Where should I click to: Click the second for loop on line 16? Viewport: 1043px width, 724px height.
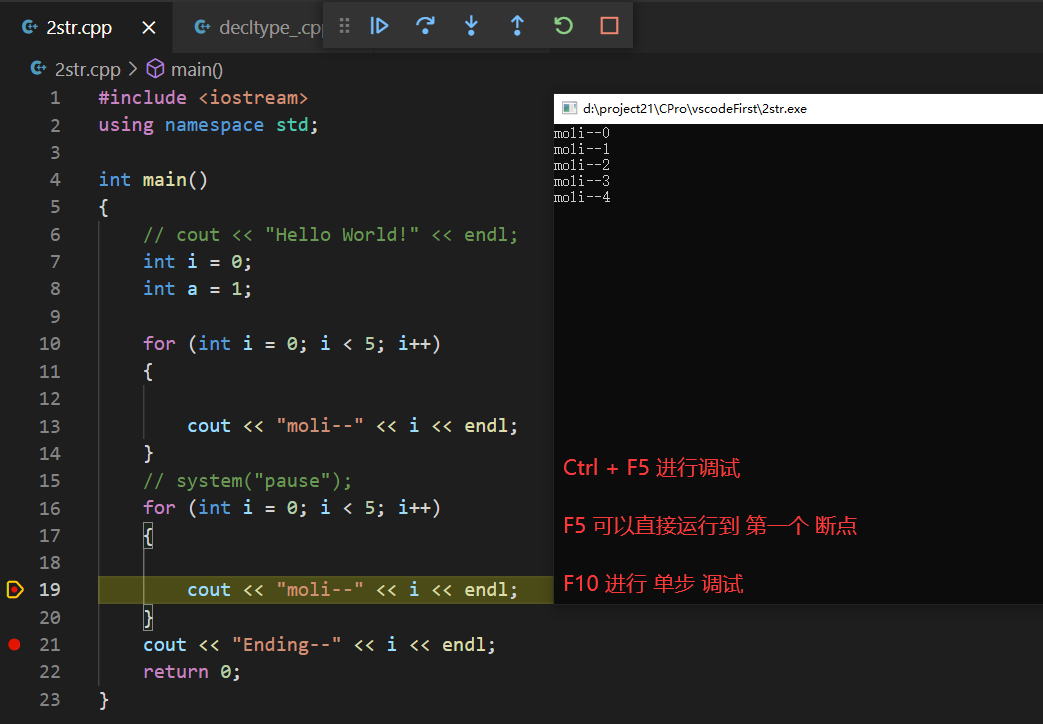point(291,508)
